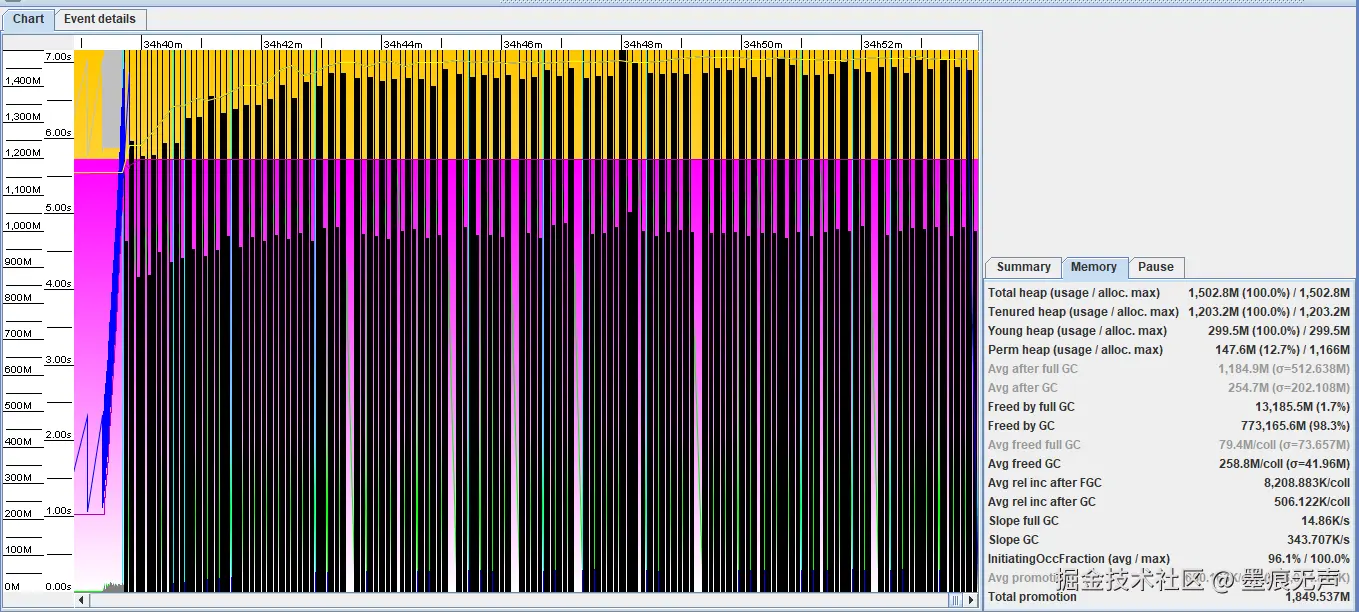
Task: Click the 34h52m timeline marker
Action: click(x=882, y=44)
